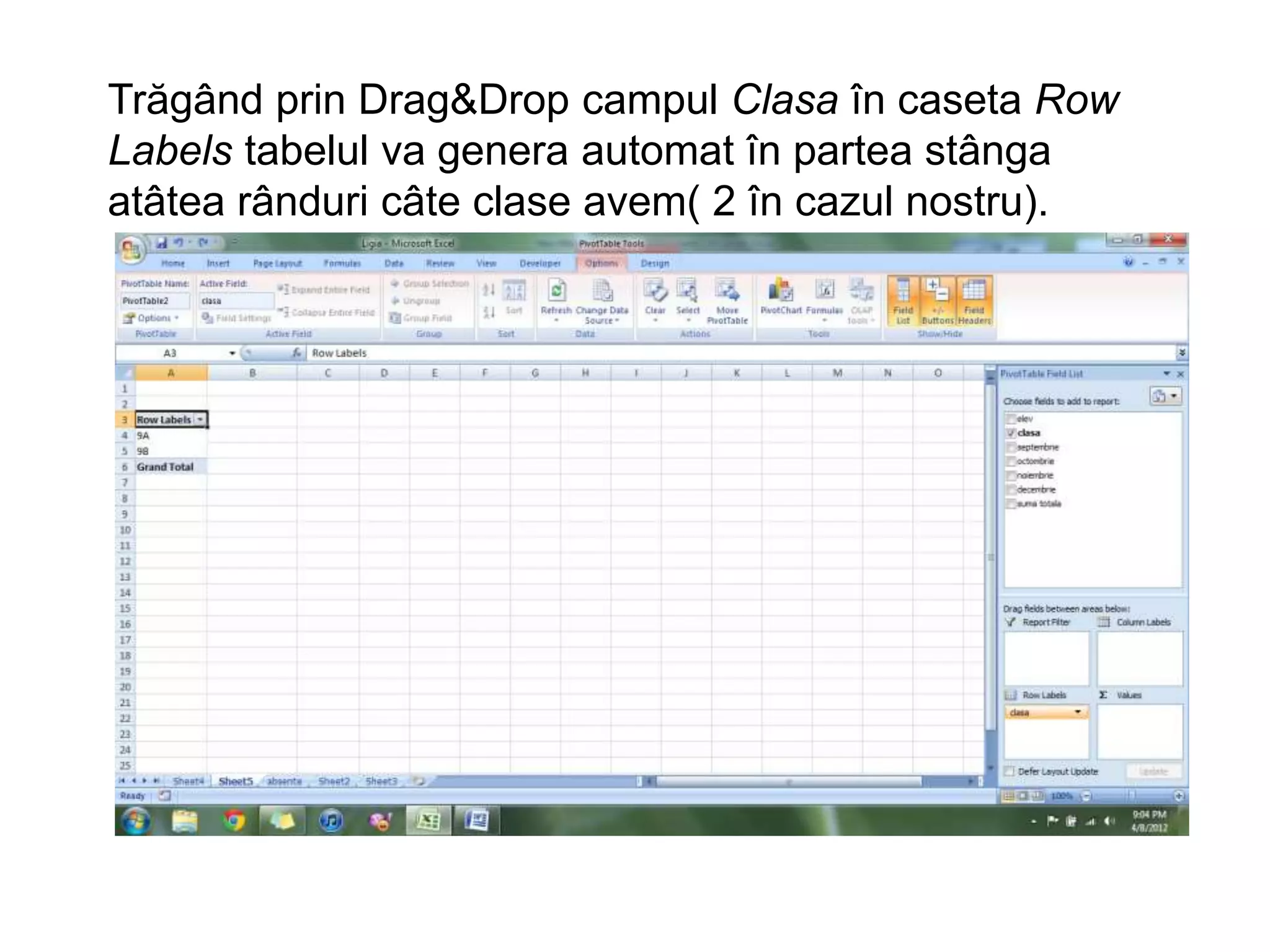This screenshot has width=1270, height=952.
Task: Enable Defer Layout Update checkbox
Action: [x=1010, y=772]
